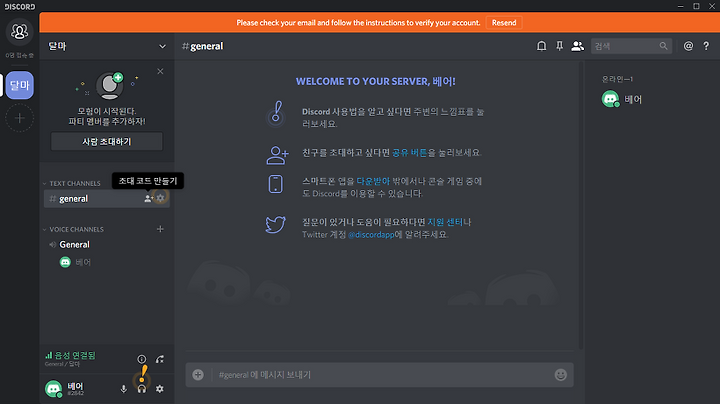Viewport: 720px width, 404px height.
Task: Toggle microphone mute
Action: [124, 389]
